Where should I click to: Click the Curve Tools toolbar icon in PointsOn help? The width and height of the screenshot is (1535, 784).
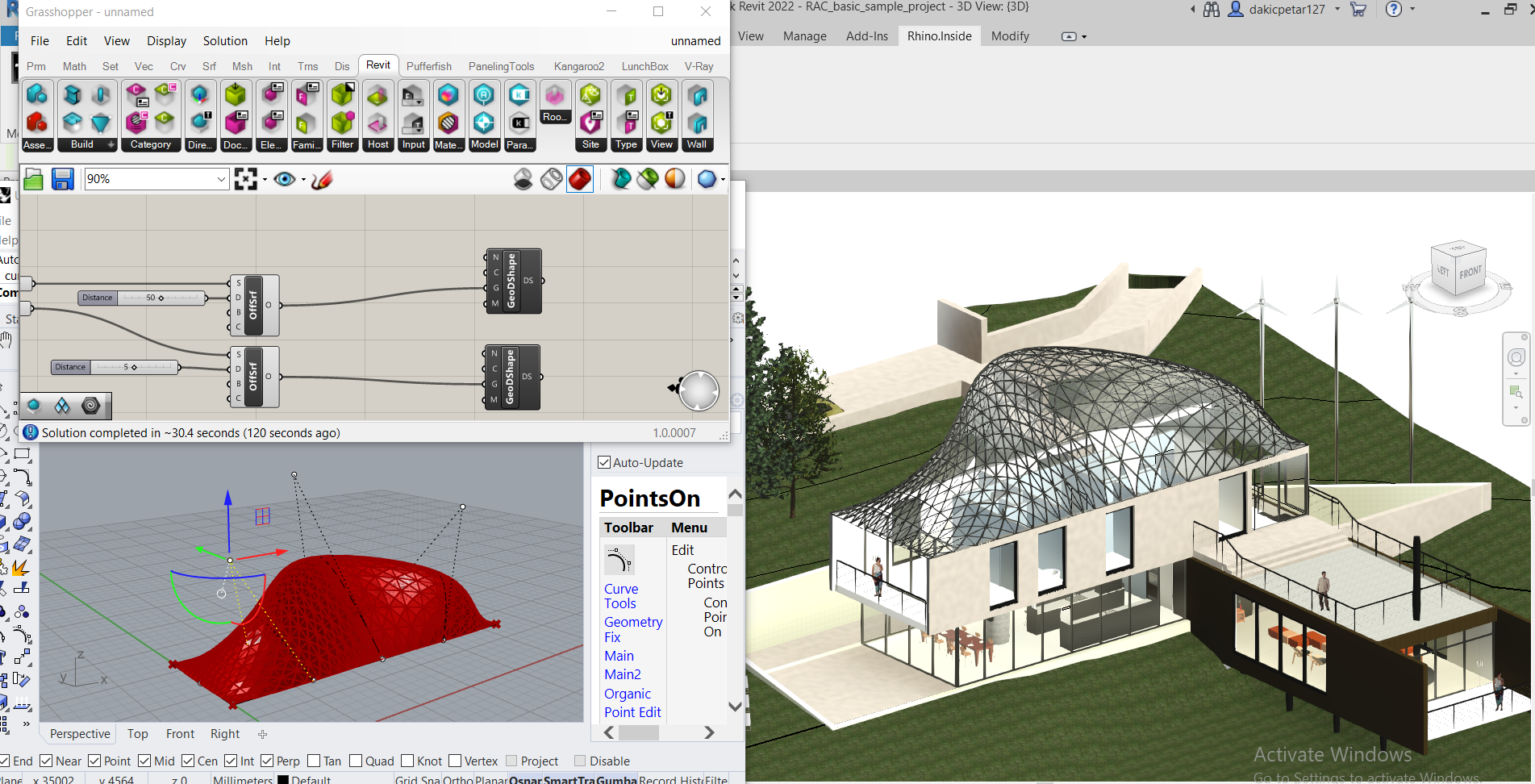coord(619,560)
